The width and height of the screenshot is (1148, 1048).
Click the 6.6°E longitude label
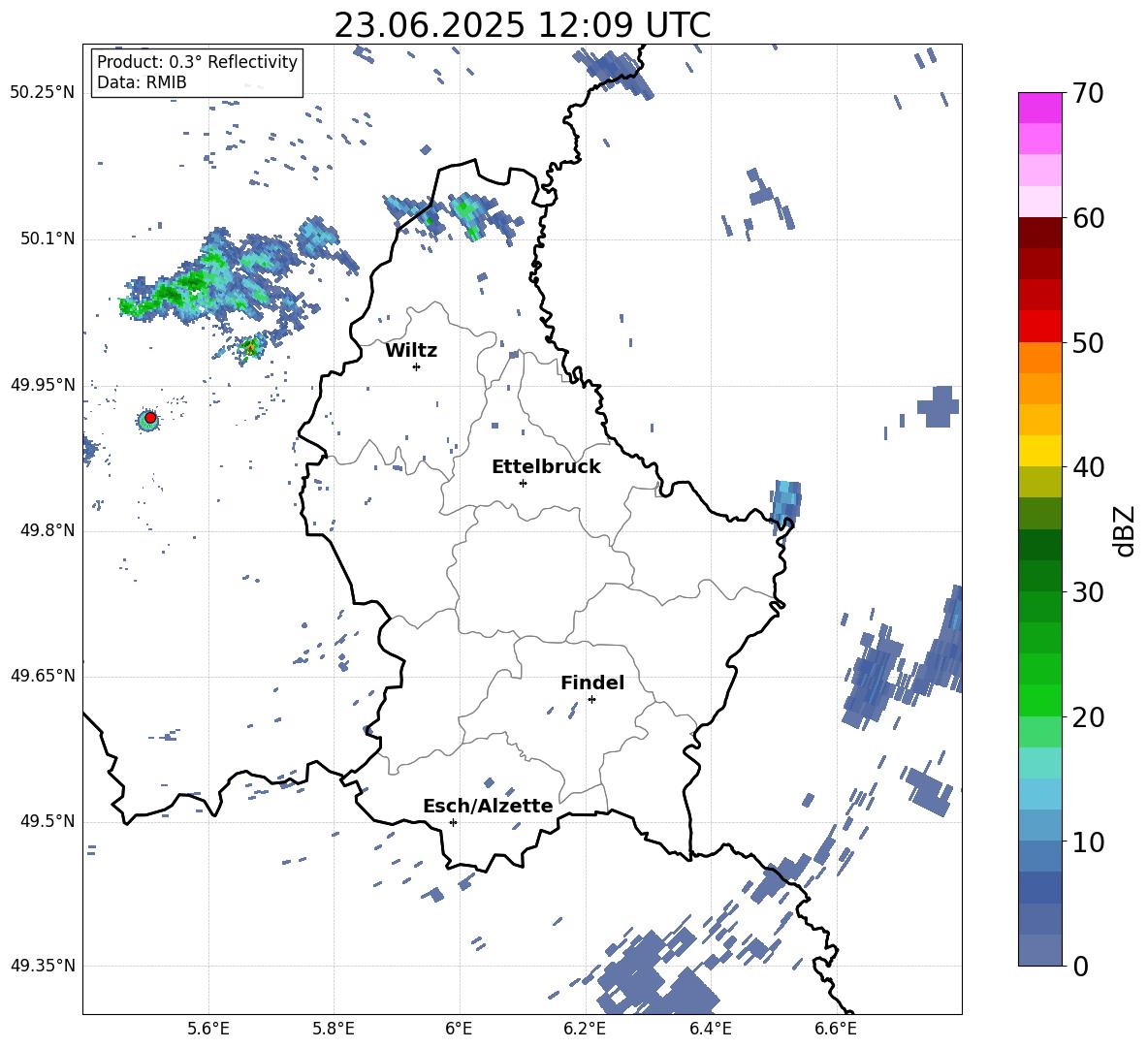click(836, 1029)
